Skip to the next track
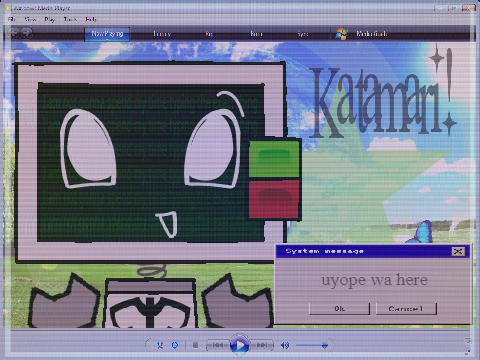 [x=261, y=345]
